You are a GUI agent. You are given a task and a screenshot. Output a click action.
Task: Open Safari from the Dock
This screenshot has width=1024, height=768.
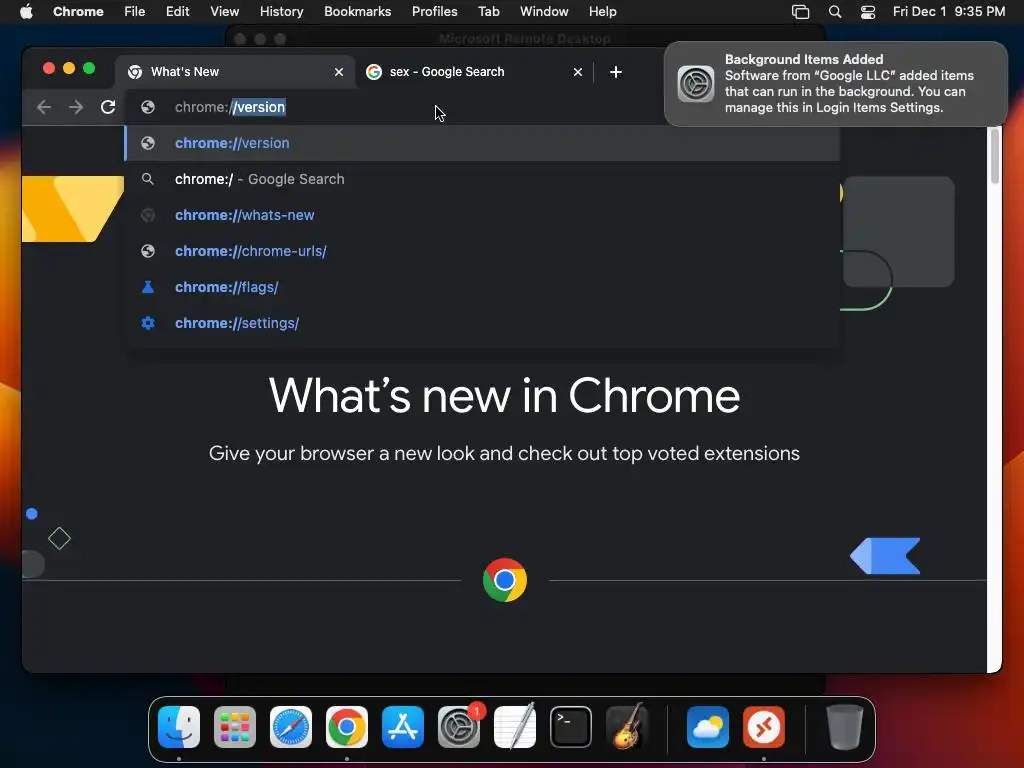point(291,727)
